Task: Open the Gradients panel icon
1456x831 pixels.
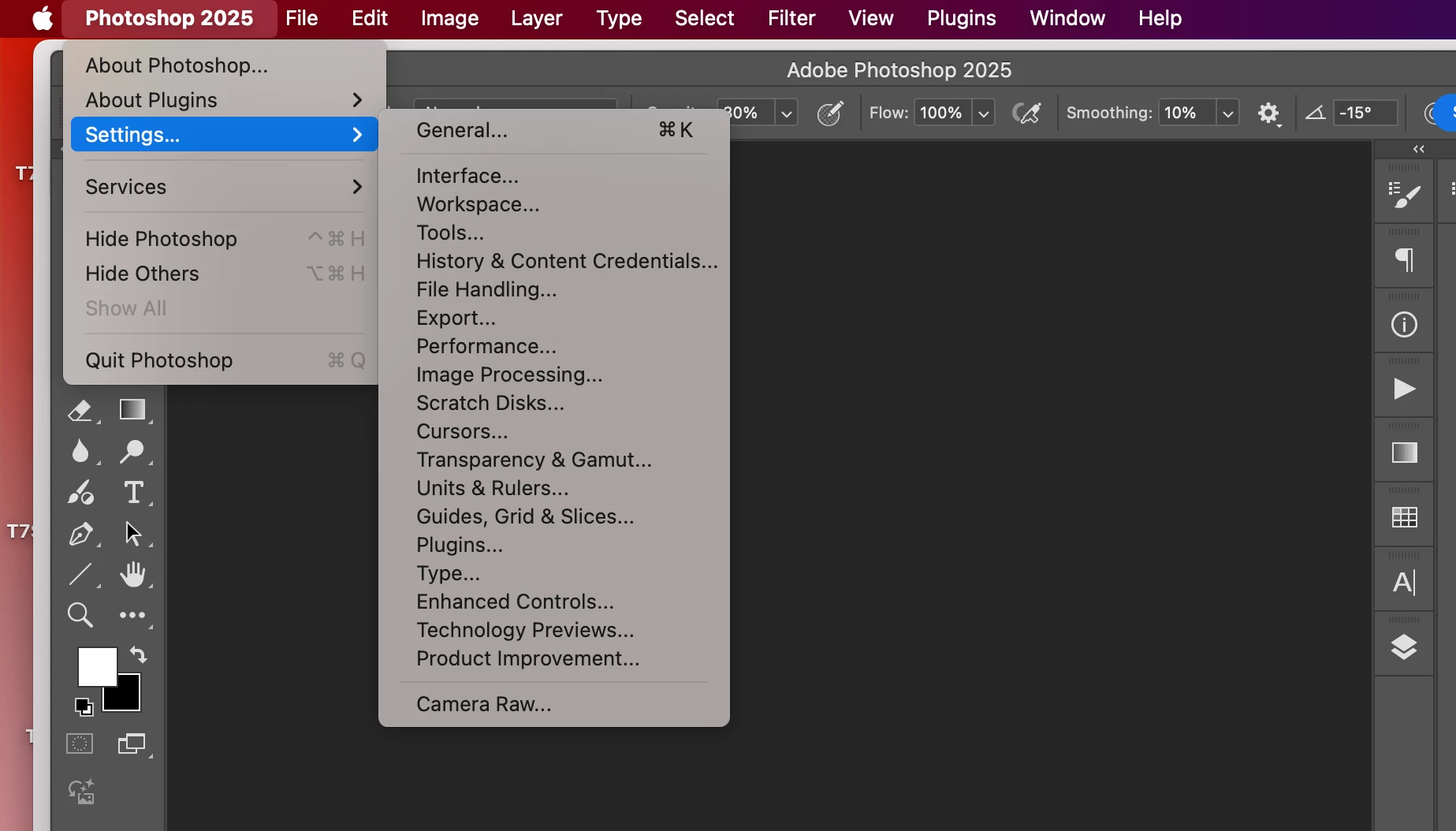Action: [x=1404, y=453]
